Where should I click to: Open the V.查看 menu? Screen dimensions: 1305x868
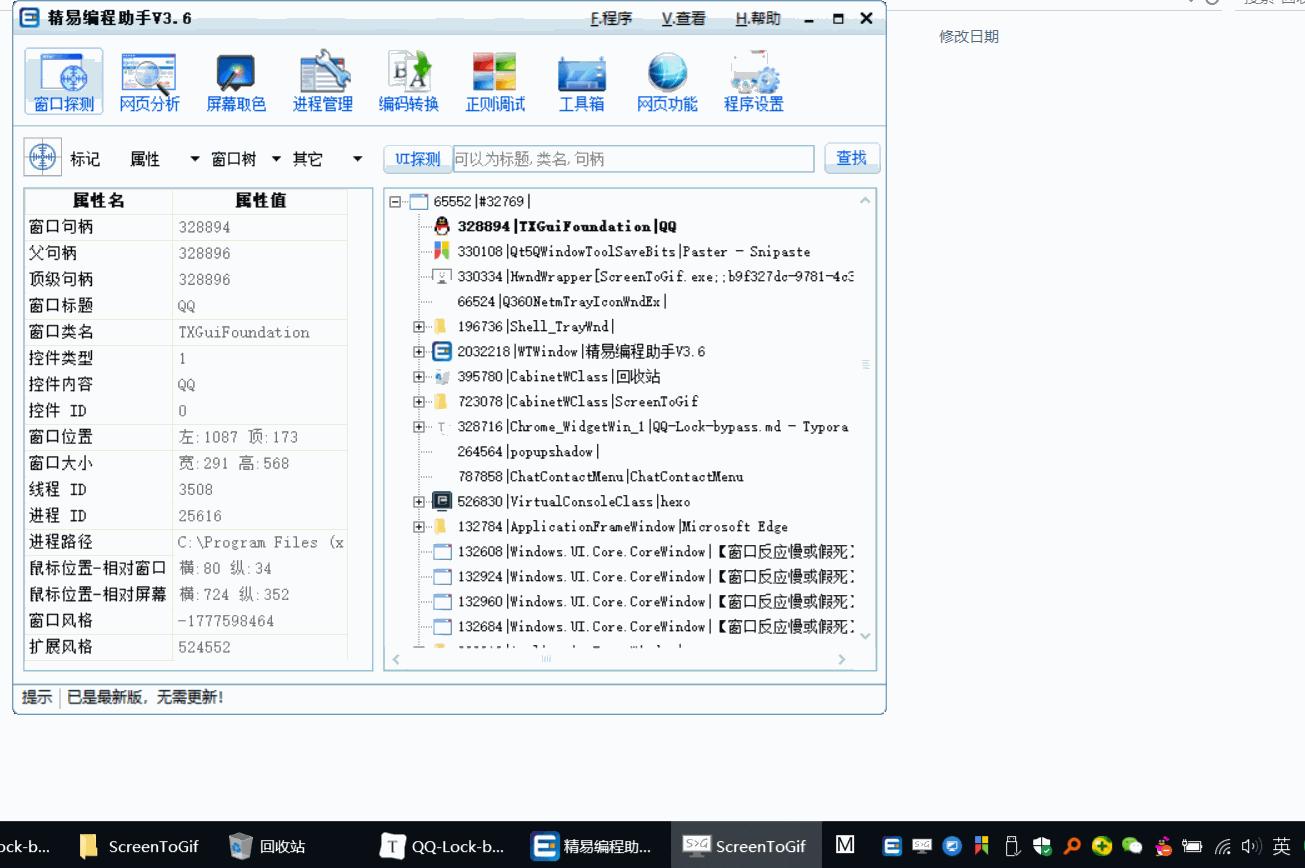(x=683, y=18)
